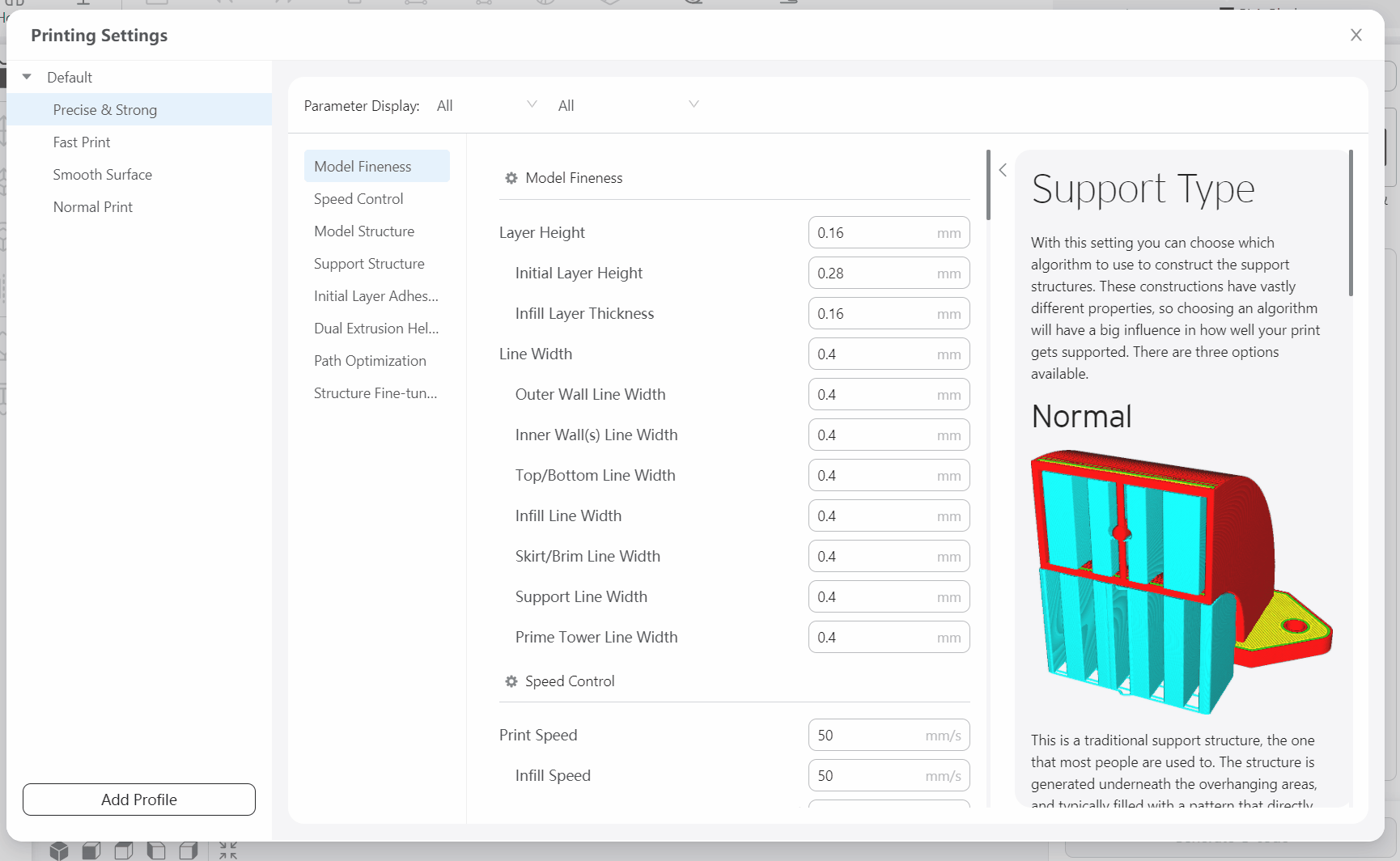
Task: Click the Skirt/Brim Line Width label
Action: 588,556
